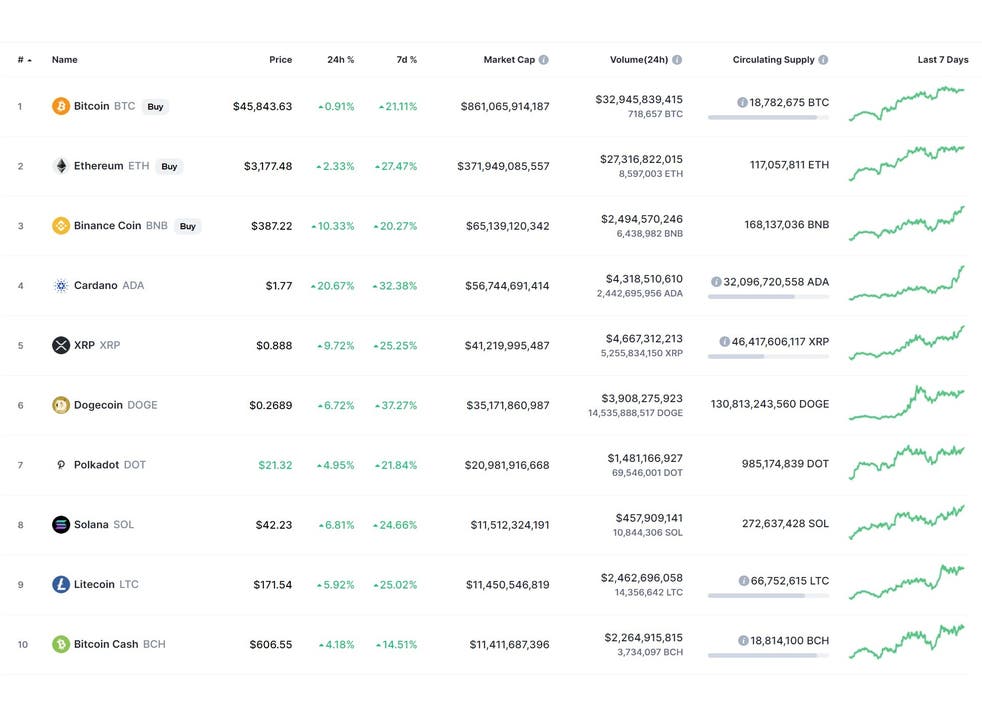This screenshot has width=982, height=726.
Task: Click Dogecoin supply 130,813,243,560 DOGE
Action: [770, 404]
